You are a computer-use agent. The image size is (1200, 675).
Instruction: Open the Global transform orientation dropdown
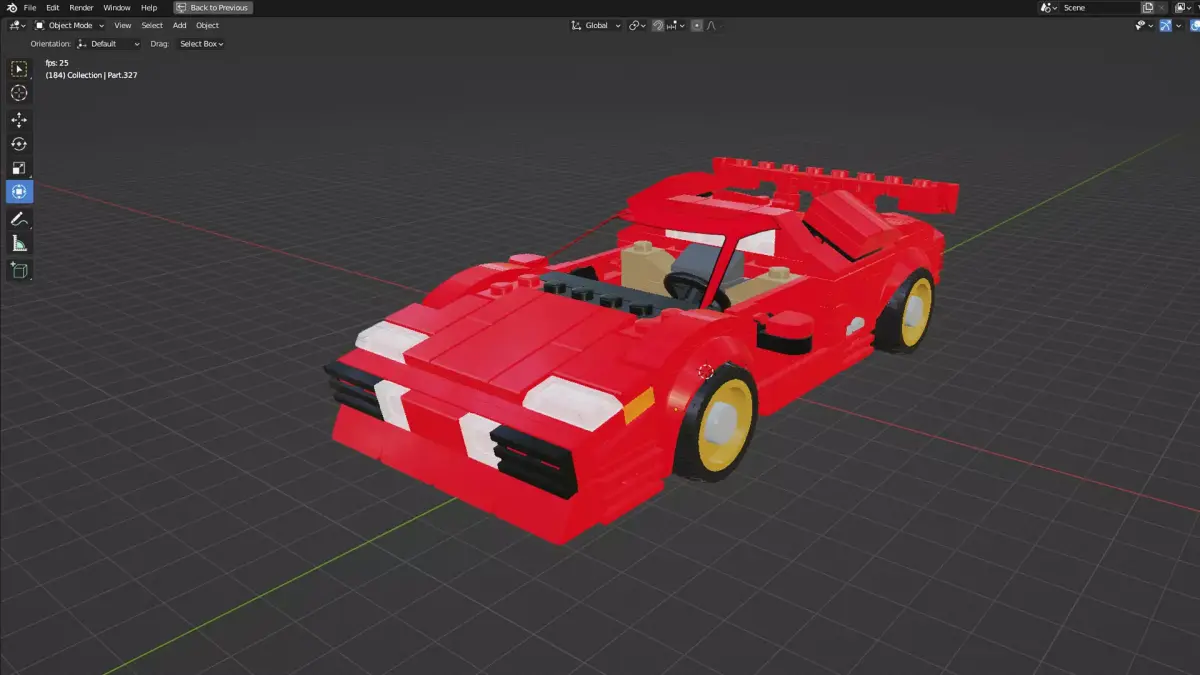point(596,25)
